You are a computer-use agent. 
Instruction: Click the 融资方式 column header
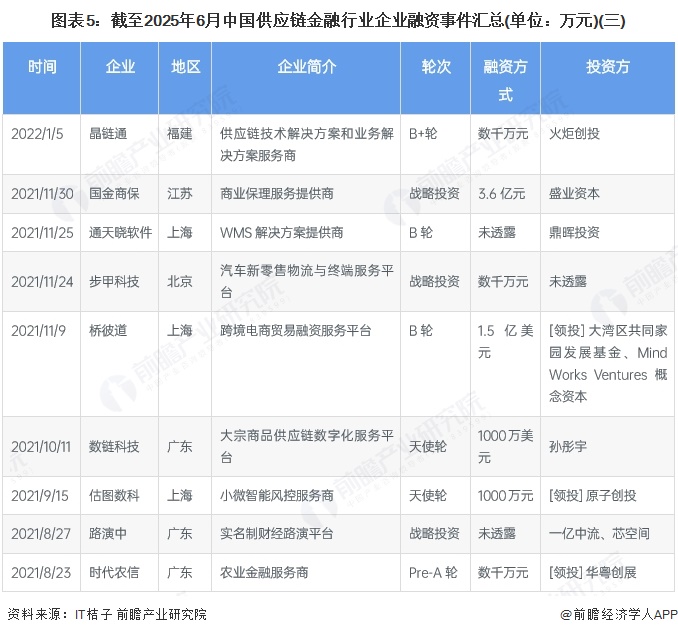coord(505,80)
